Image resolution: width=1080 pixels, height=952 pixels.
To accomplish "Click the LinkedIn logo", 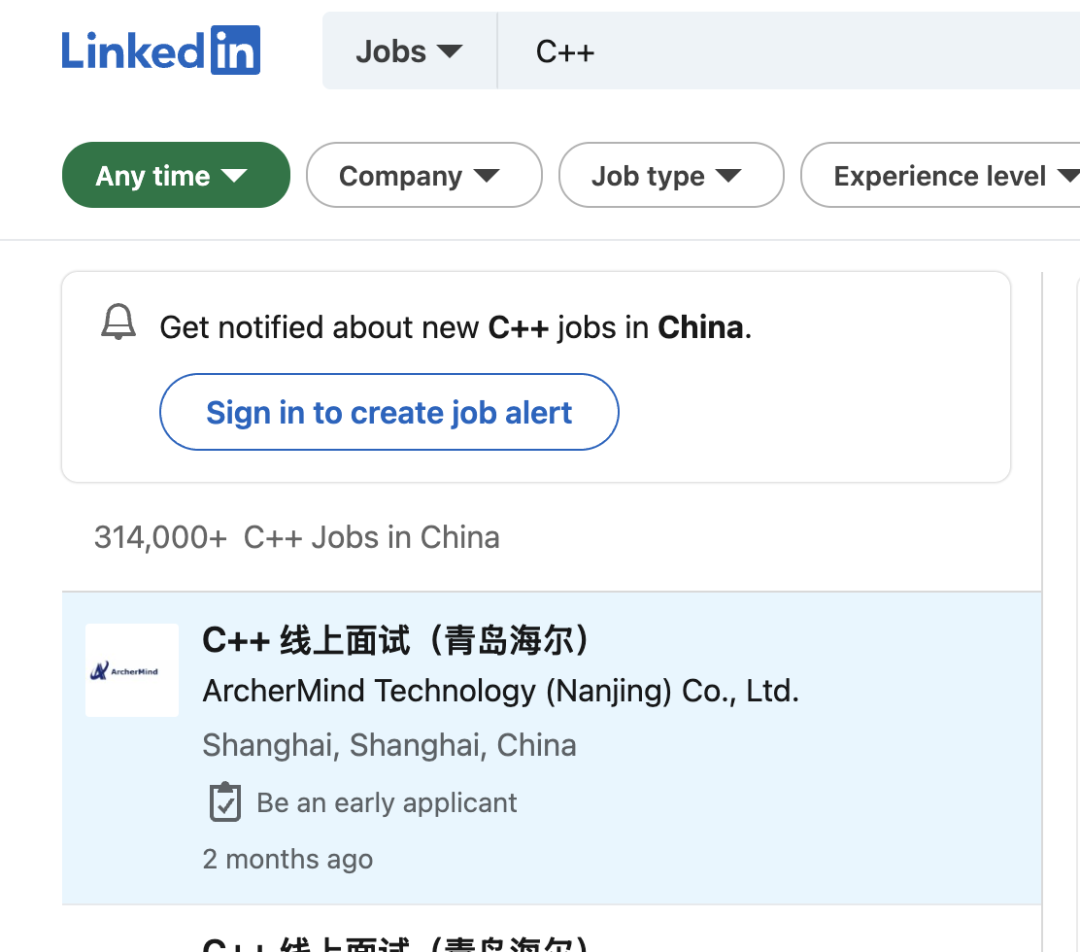I will tap(160, 50).
